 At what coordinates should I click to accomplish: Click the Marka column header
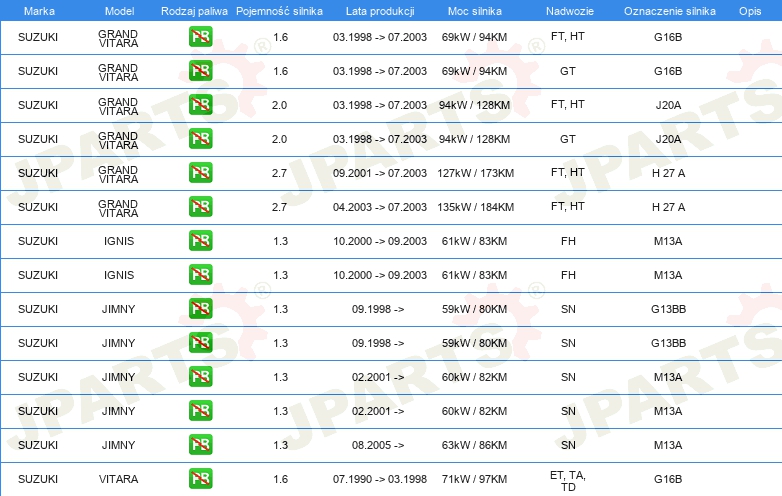coord(38,10)
